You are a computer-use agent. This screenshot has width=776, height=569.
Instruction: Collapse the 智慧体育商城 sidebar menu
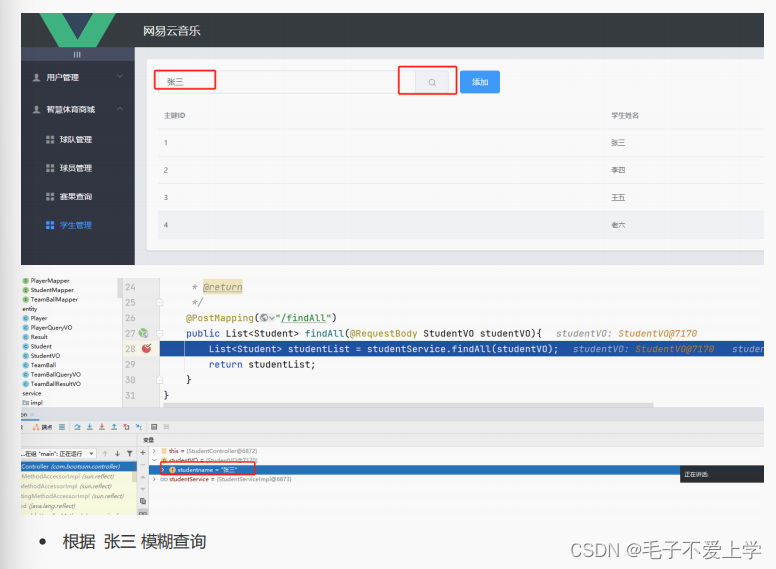pyautogui.click(x=78, y=109)
